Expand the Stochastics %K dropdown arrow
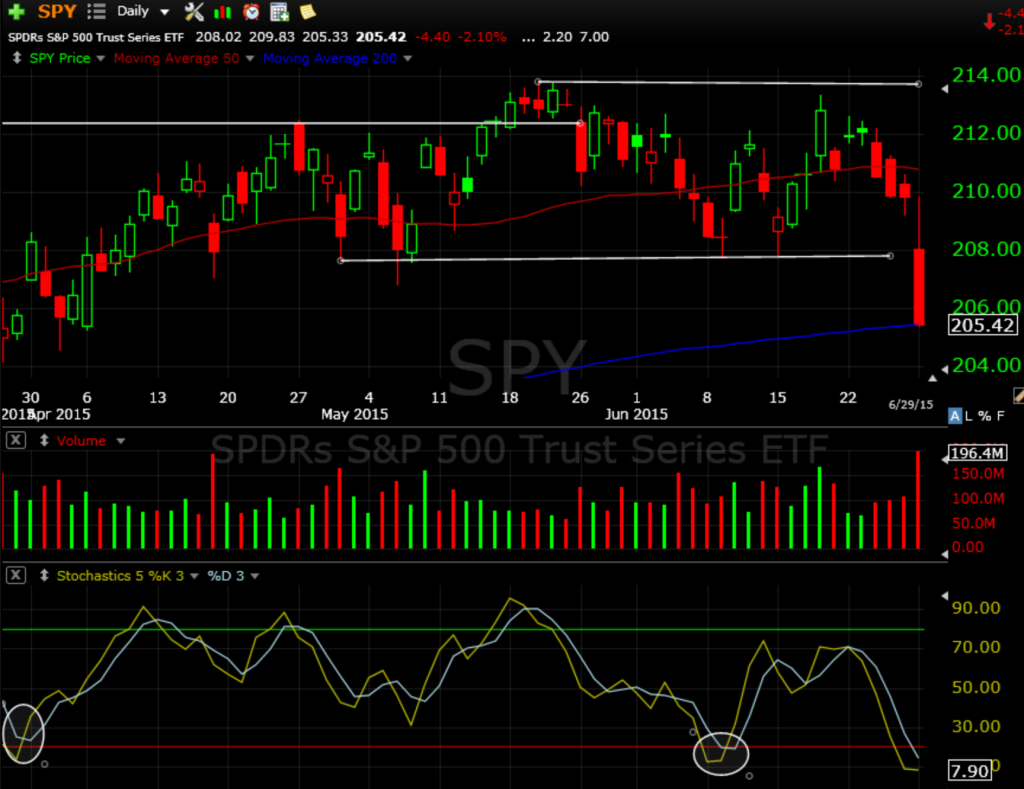The height and width of the screenshot is (789, 1024). pyautogui.click(x=194, y=576)
